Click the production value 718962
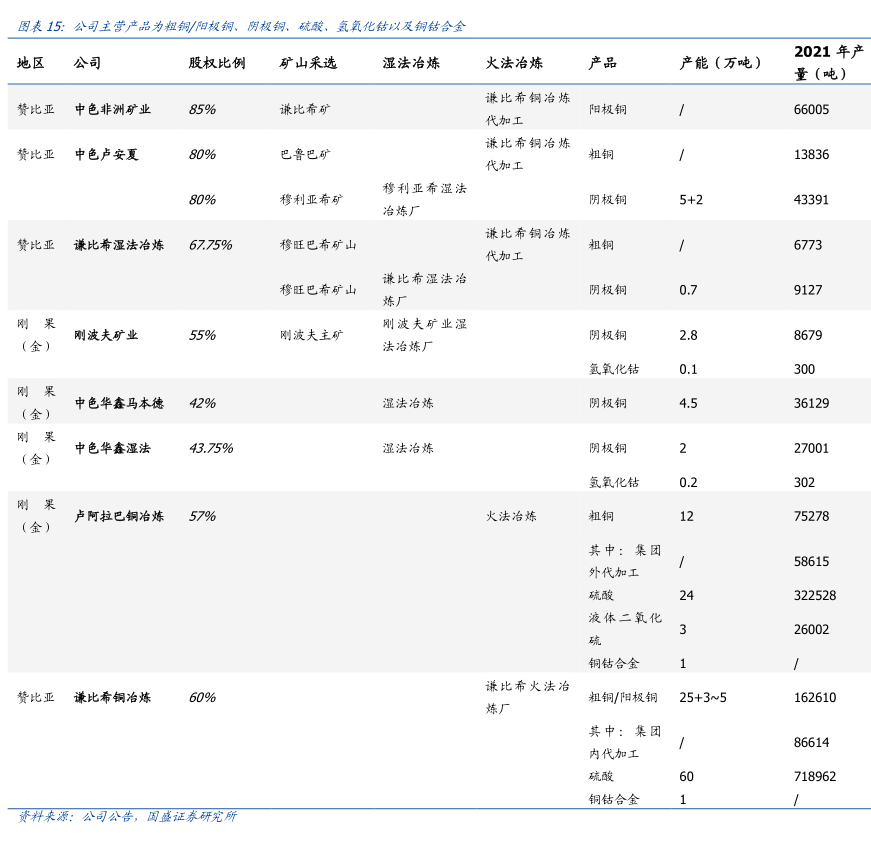This screenshot has height=843, width=871. pos(814,776)
